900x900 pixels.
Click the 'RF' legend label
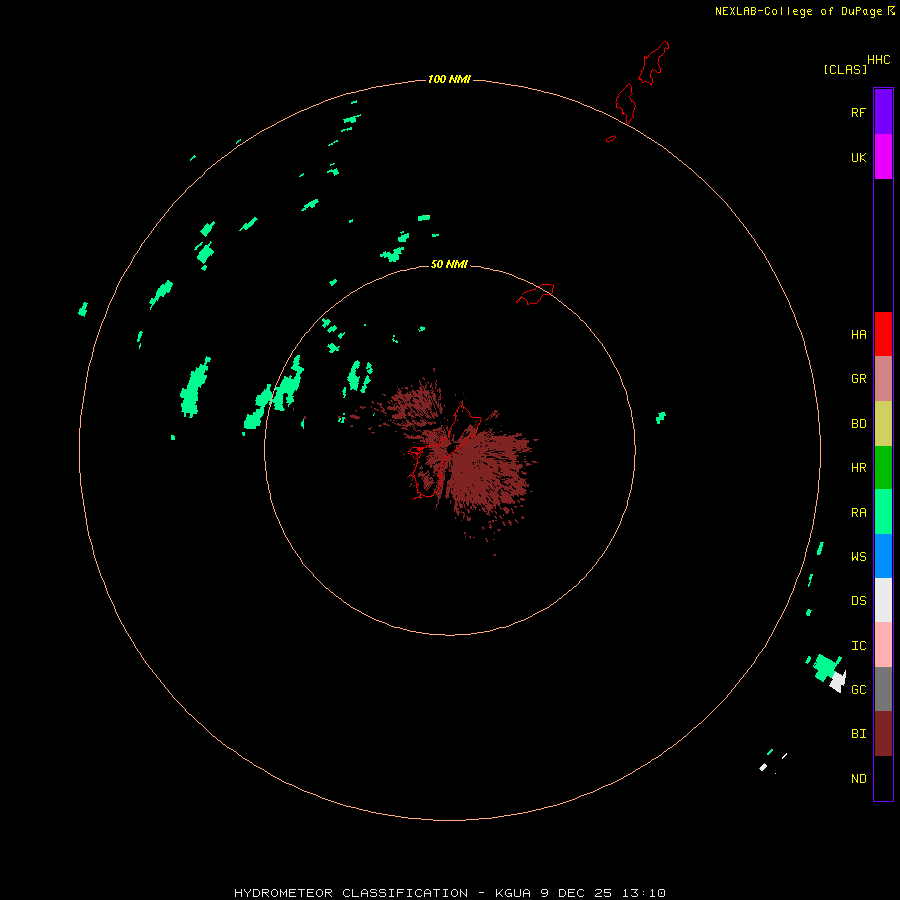[859, 112]
